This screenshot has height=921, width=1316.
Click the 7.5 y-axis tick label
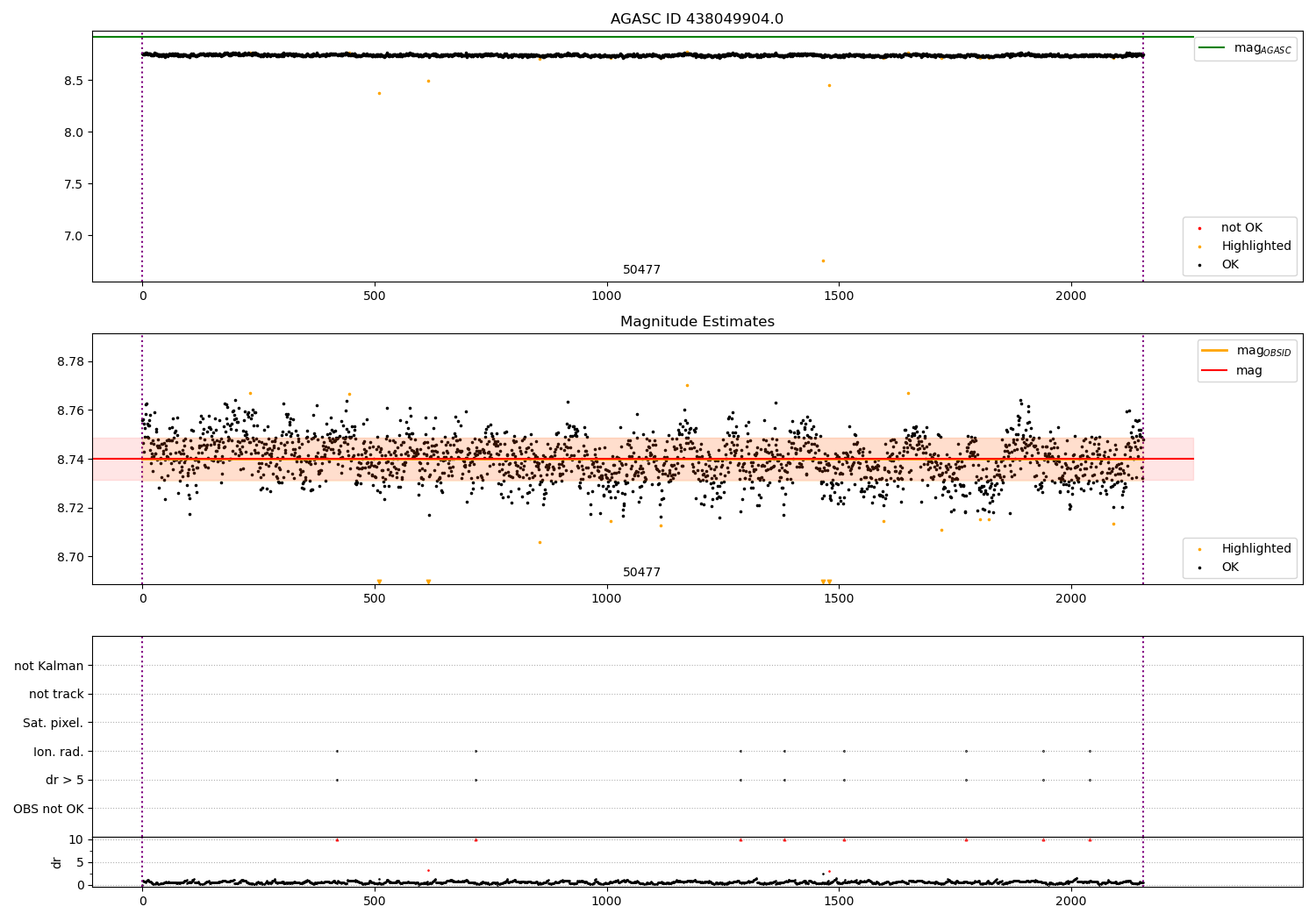click(74, 184)
